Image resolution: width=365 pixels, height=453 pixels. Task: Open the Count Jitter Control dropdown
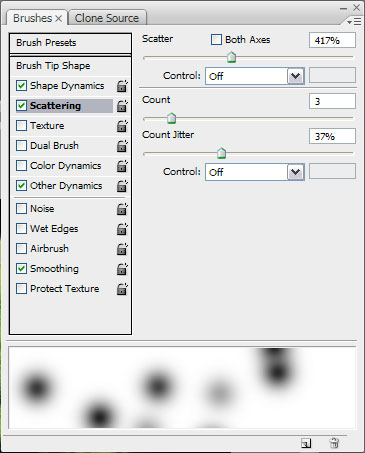click(x=255, y=172)
